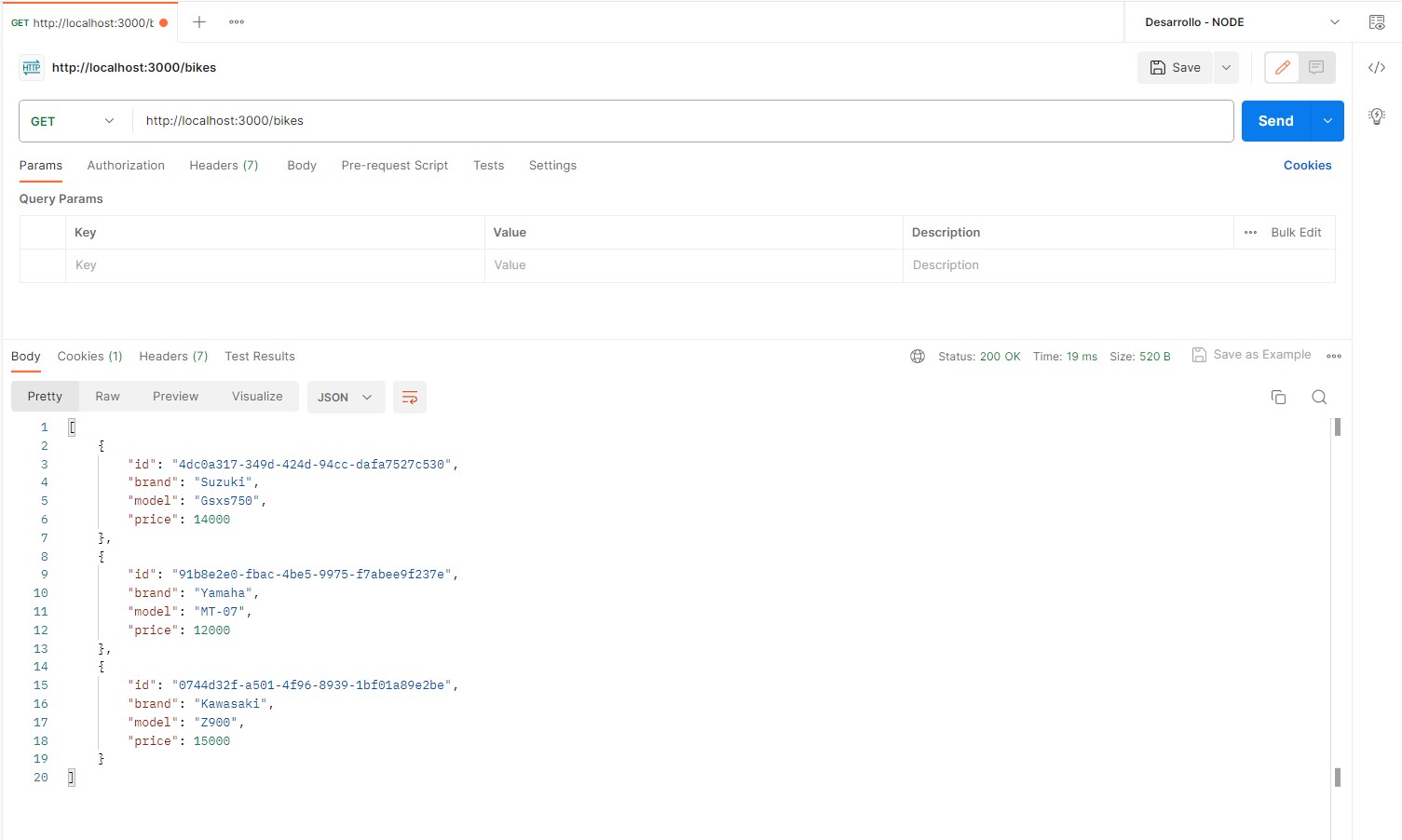View response Headers (7) tab
Image resolution: width=1402 pixels, height=840 pixels.
point(173,356)
